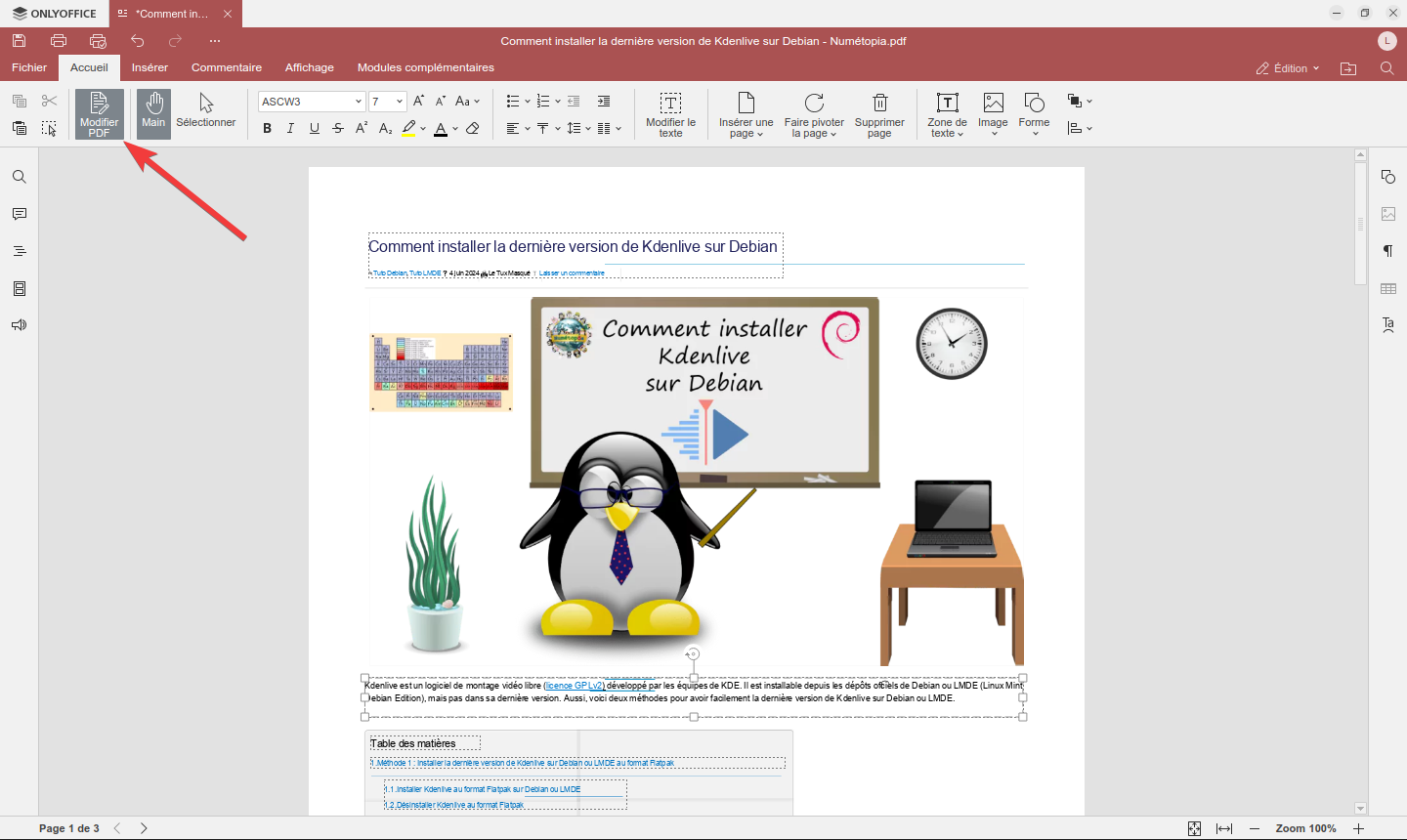Open the shape settings in right sidebar
The width and height of the screenshot is (1407, 840).
(1388, 177)
